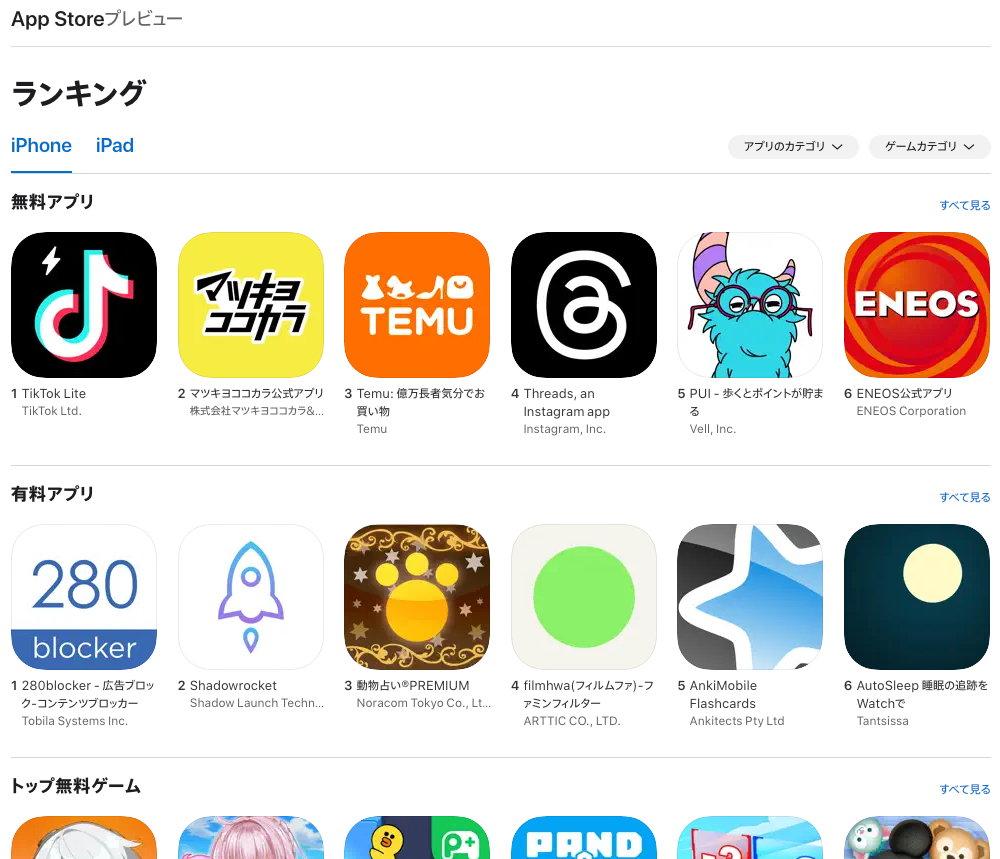
Task: Expand the ゲームカテゴリ dropdown
Action: tap(929, 147)
